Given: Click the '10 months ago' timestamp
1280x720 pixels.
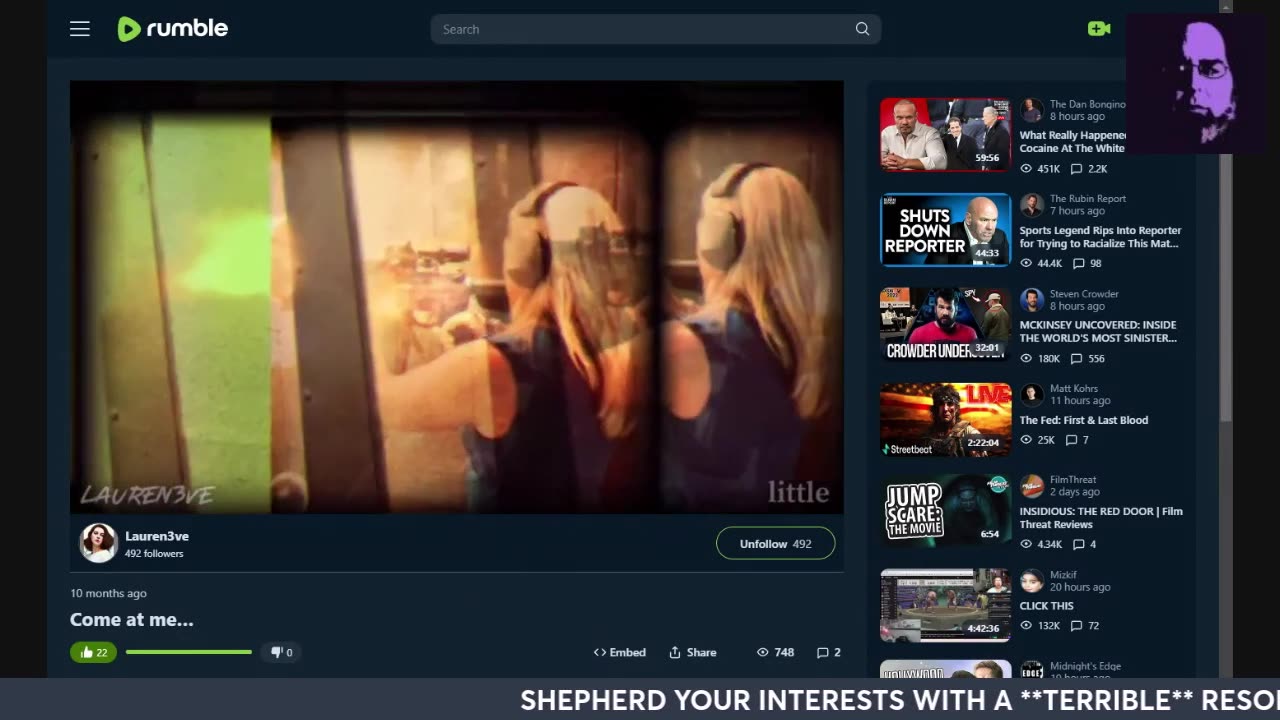Looking at the screenshot, I should tap(108, 593).
